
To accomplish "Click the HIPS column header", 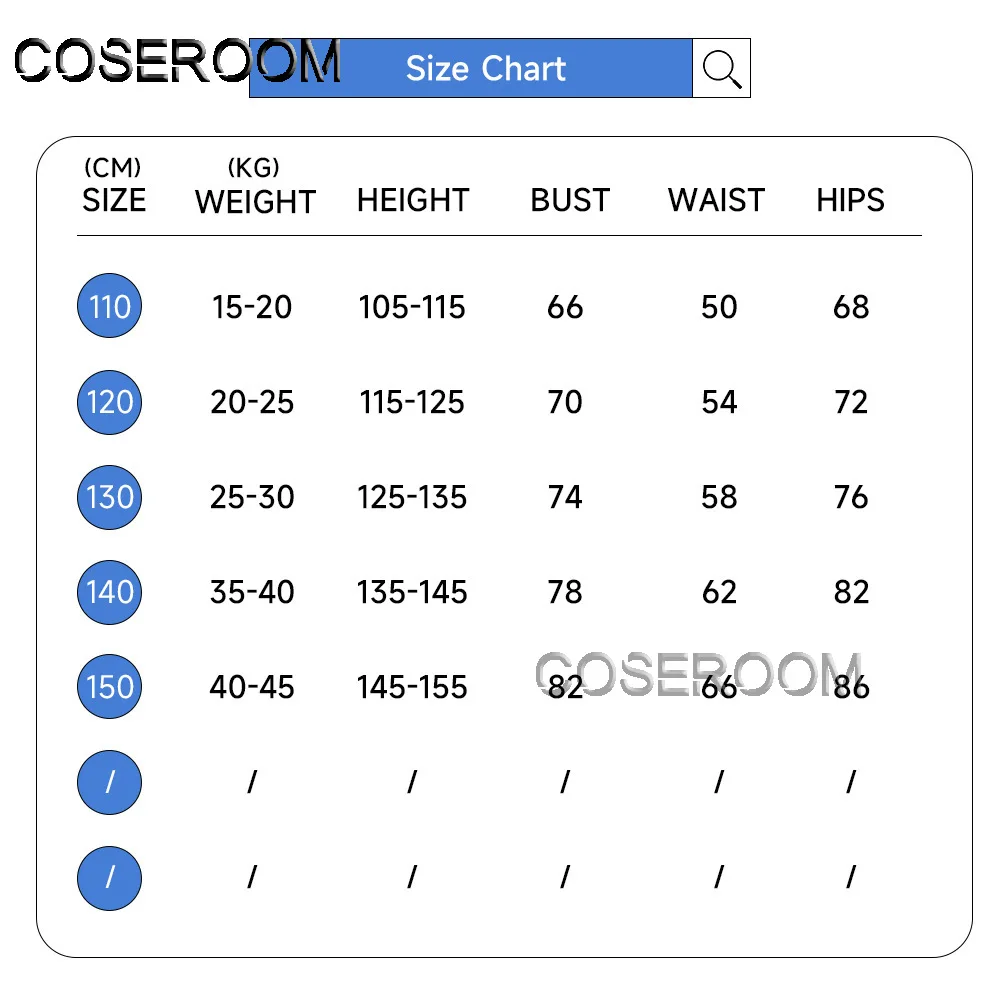I will tap(850, 200).
